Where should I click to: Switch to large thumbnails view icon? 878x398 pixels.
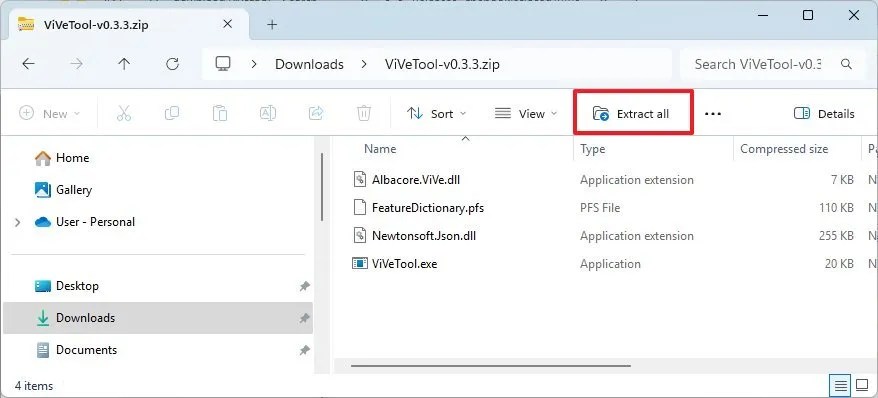point(862,386)
